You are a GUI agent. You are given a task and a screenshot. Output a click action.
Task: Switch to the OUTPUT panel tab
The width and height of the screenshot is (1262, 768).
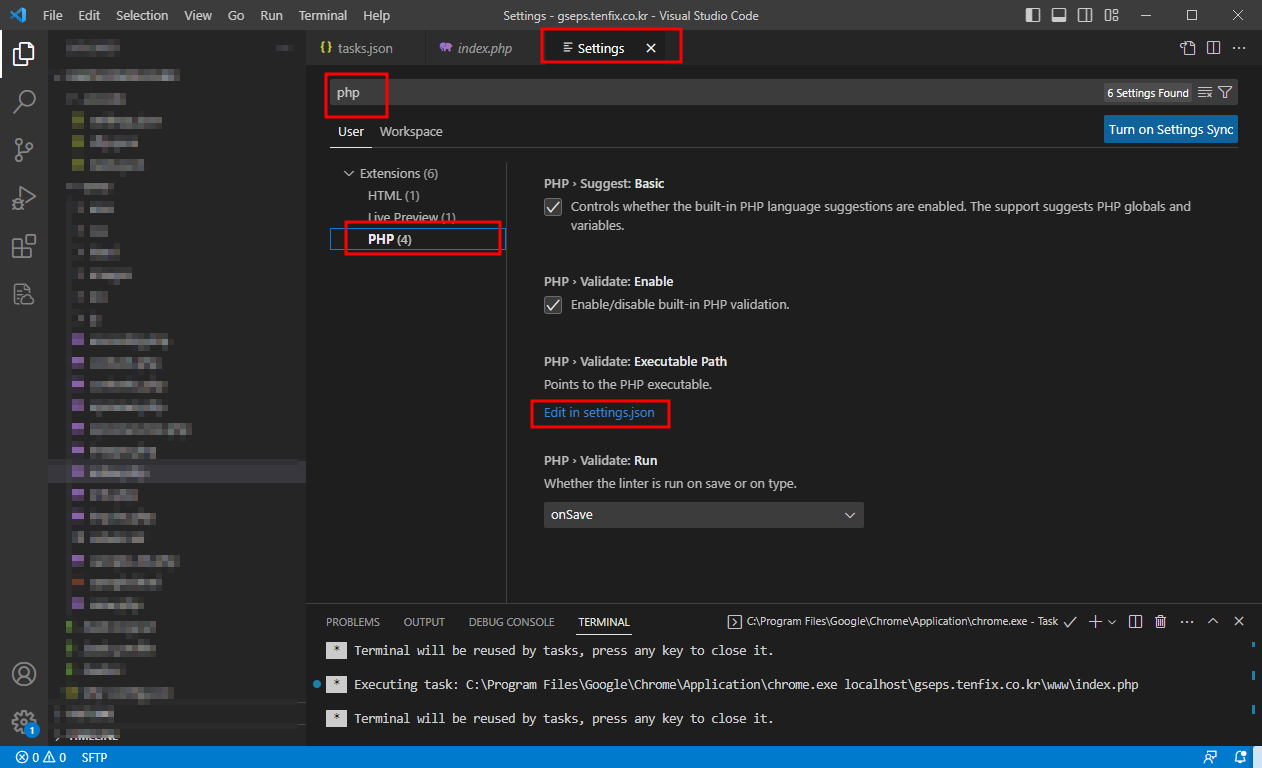[424, 622]
